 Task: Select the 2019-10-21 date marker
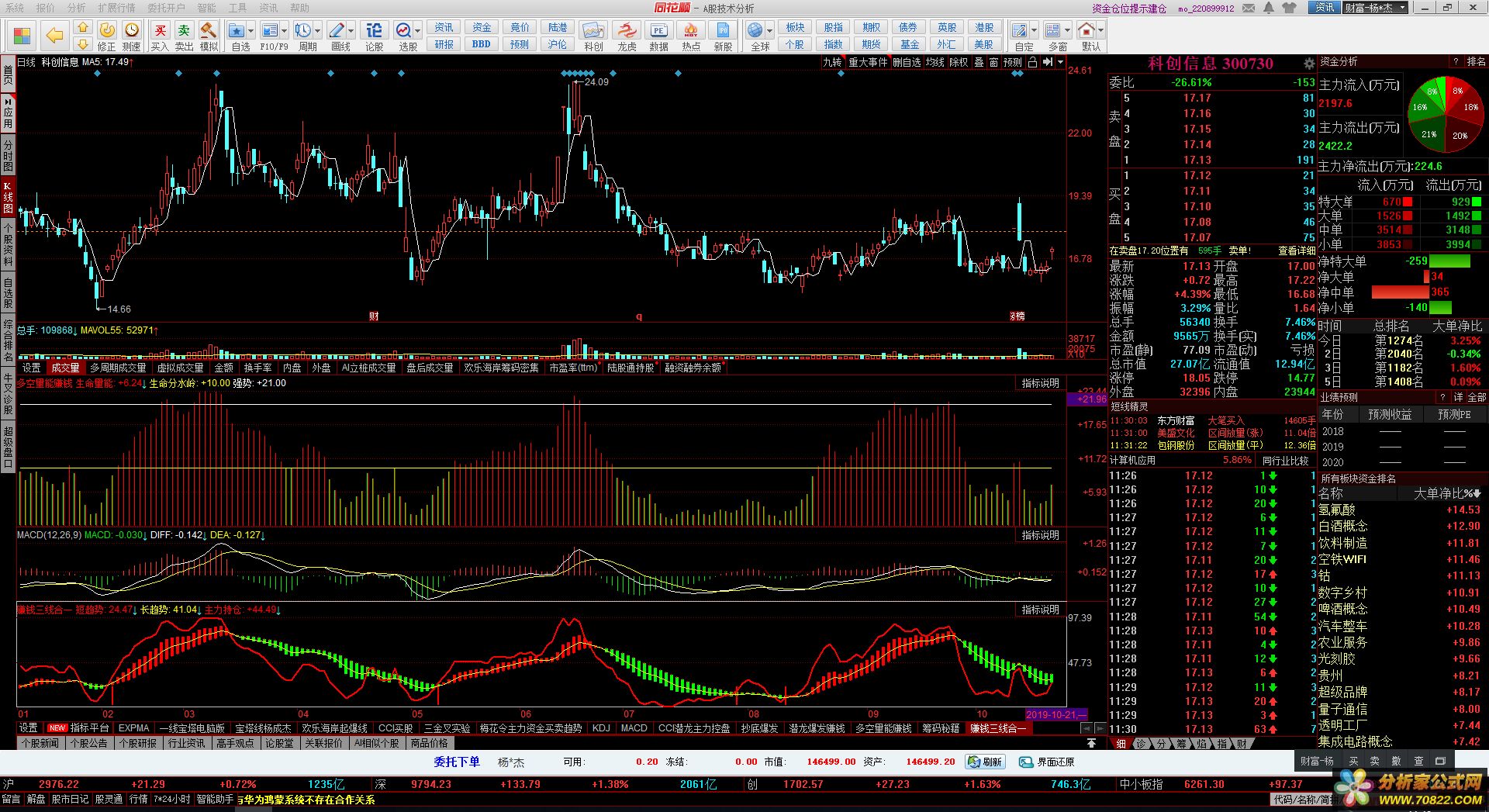coord(1056,714)
